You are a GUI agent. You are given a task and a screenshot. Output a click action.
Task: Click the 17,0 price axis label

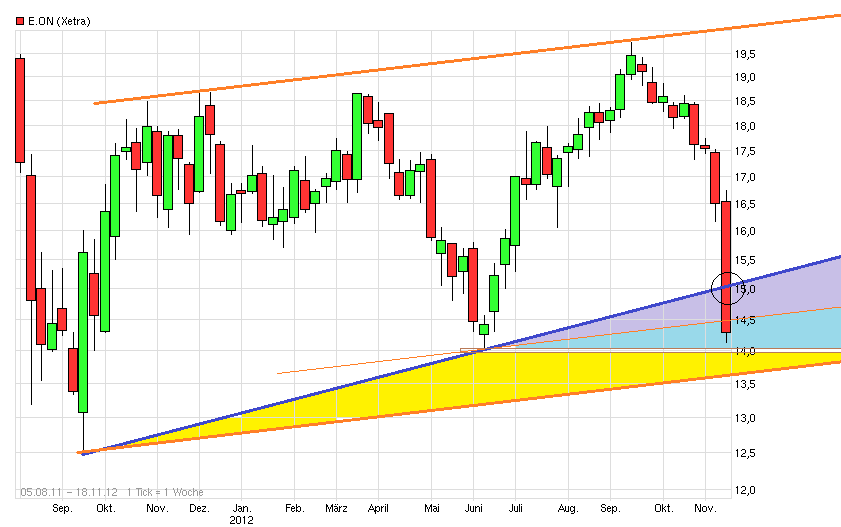click(x=745, y=177)
